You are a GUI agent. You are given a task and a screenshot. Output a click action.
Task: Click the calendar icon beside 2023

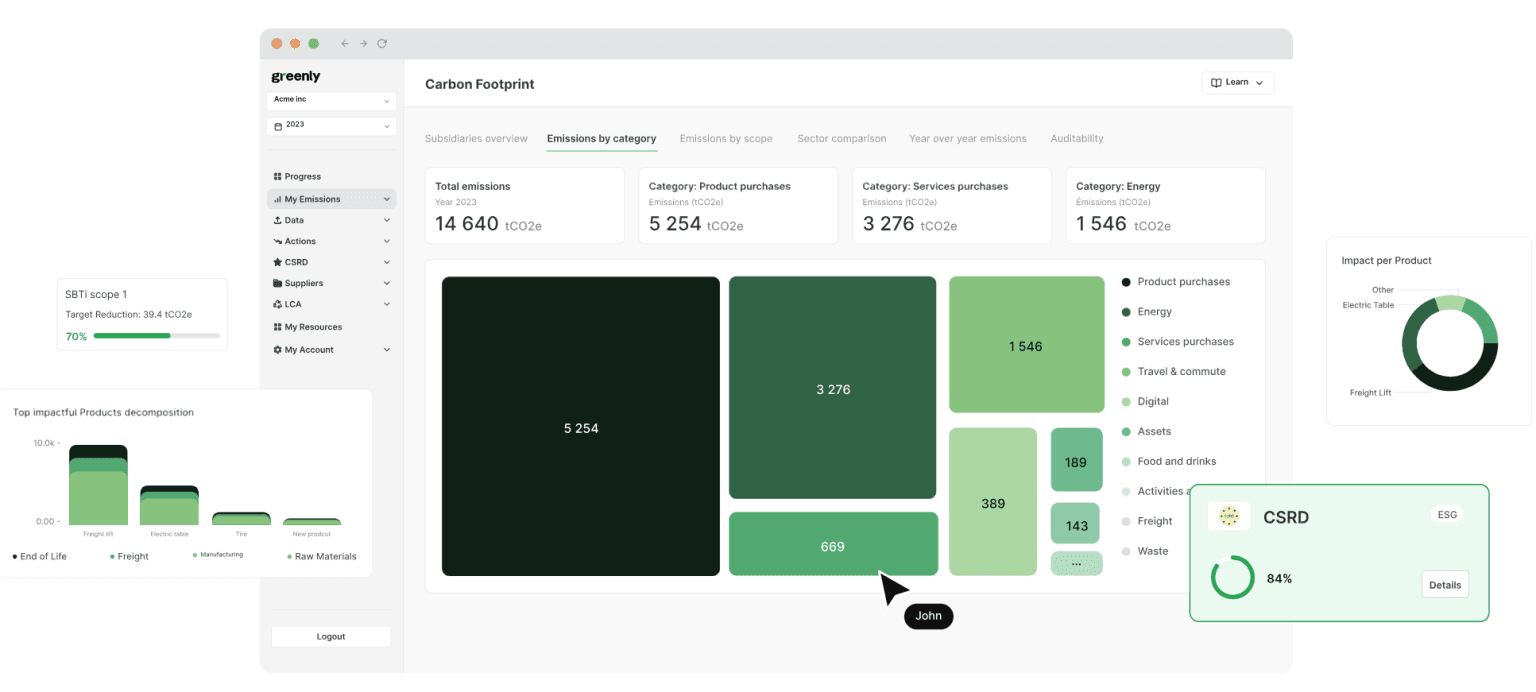tap(276, 125)
